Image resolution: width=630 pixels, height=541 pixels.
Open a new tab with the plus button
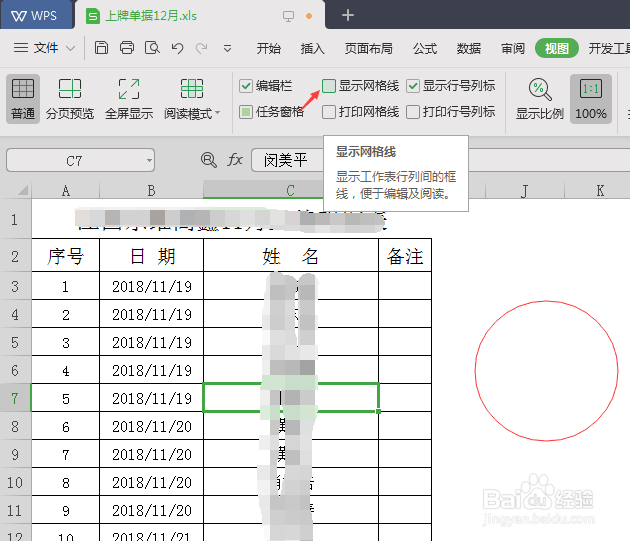click(348, 15)
